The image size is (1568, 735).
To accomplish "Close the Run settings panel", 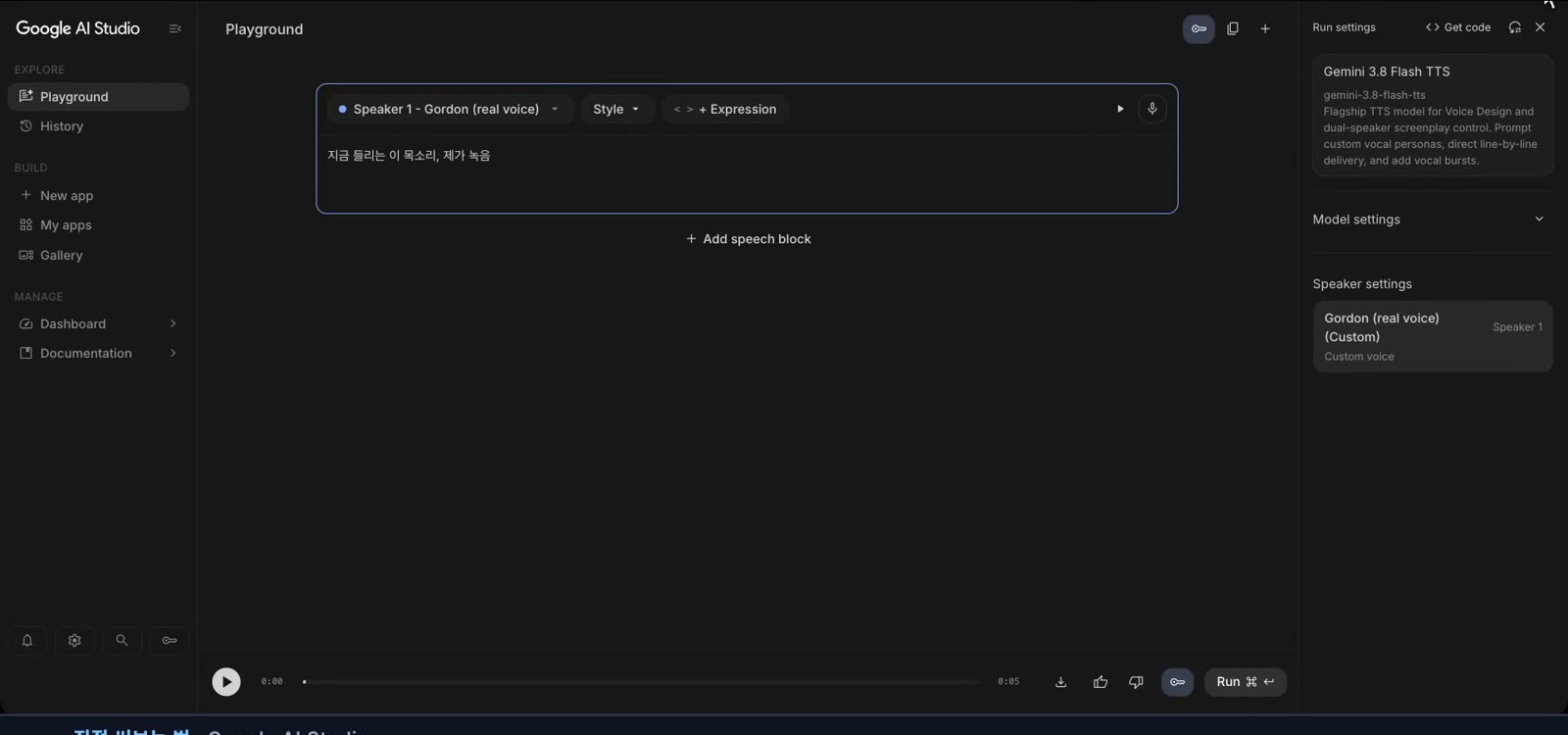I will pos(1541,27).
